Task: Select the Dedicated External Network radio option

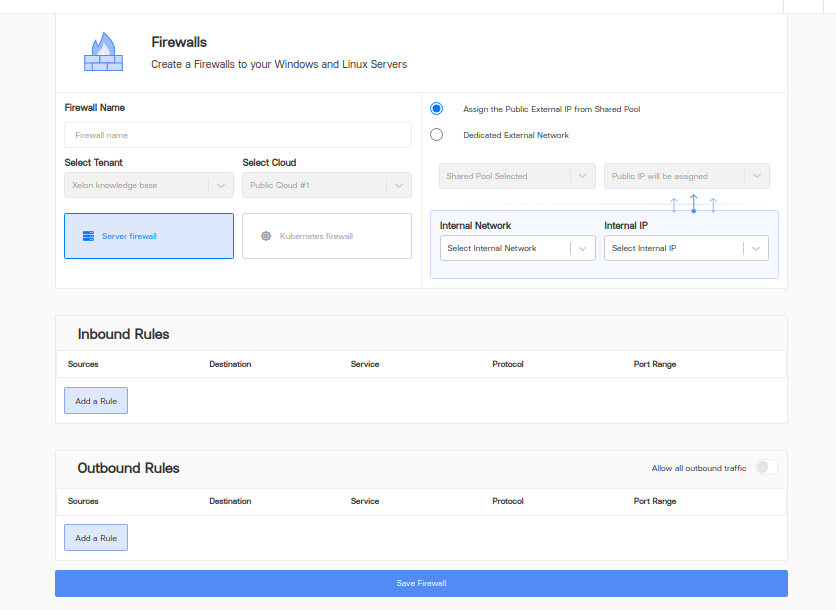Action: (x=437, y=135)
